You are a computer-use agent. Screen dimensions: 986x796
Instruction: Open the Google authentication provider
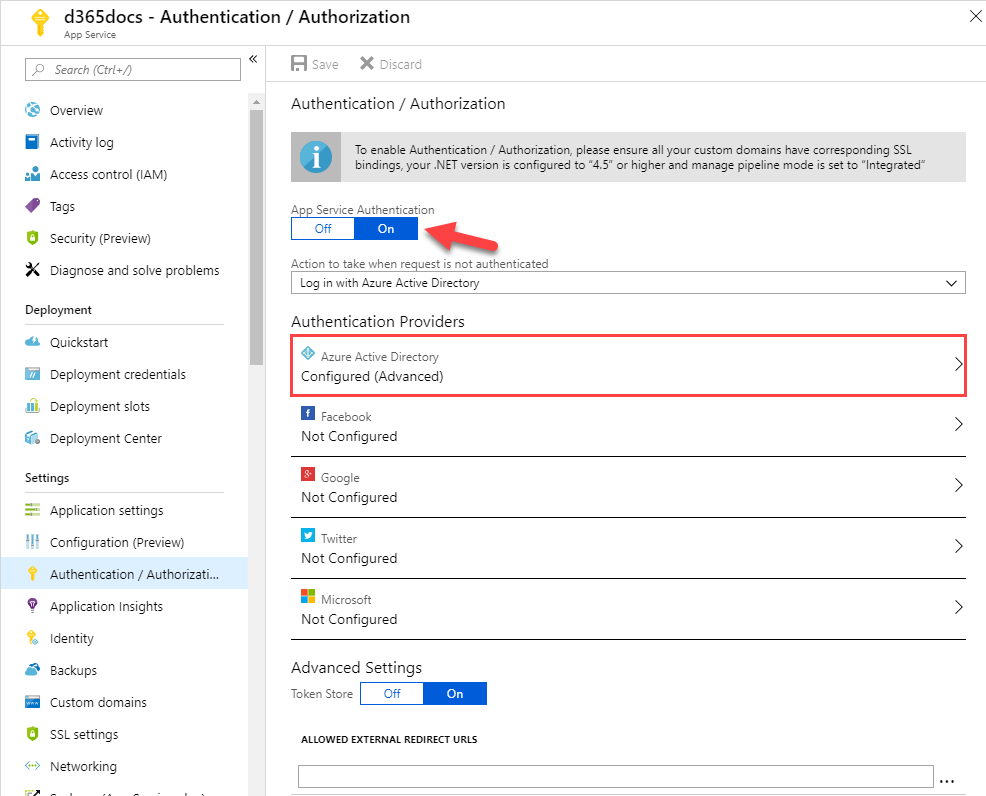[628, 487]
